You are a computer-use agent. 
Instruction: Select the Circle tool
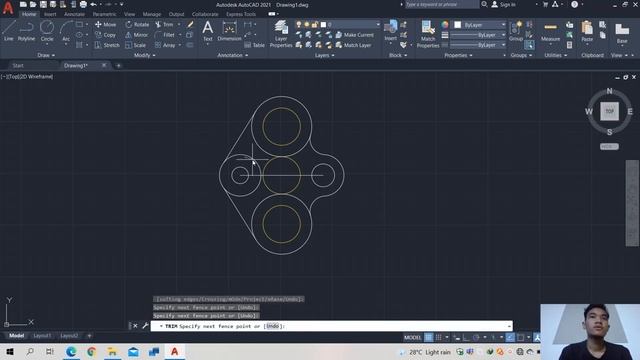pos(47,31)
